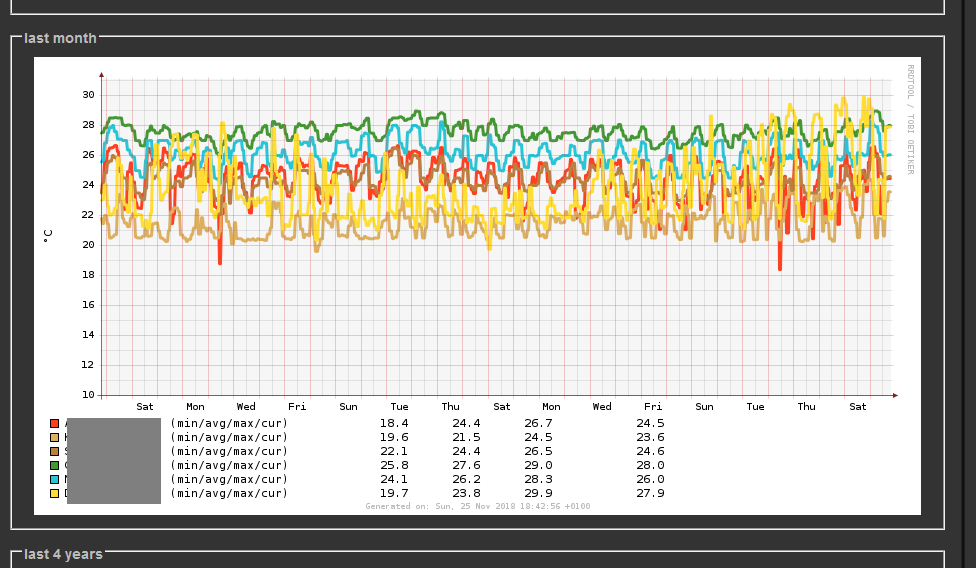Select the "last 4 years" section heading
Viewport: 976px width, 568px height.
click(x=63, y=554)
